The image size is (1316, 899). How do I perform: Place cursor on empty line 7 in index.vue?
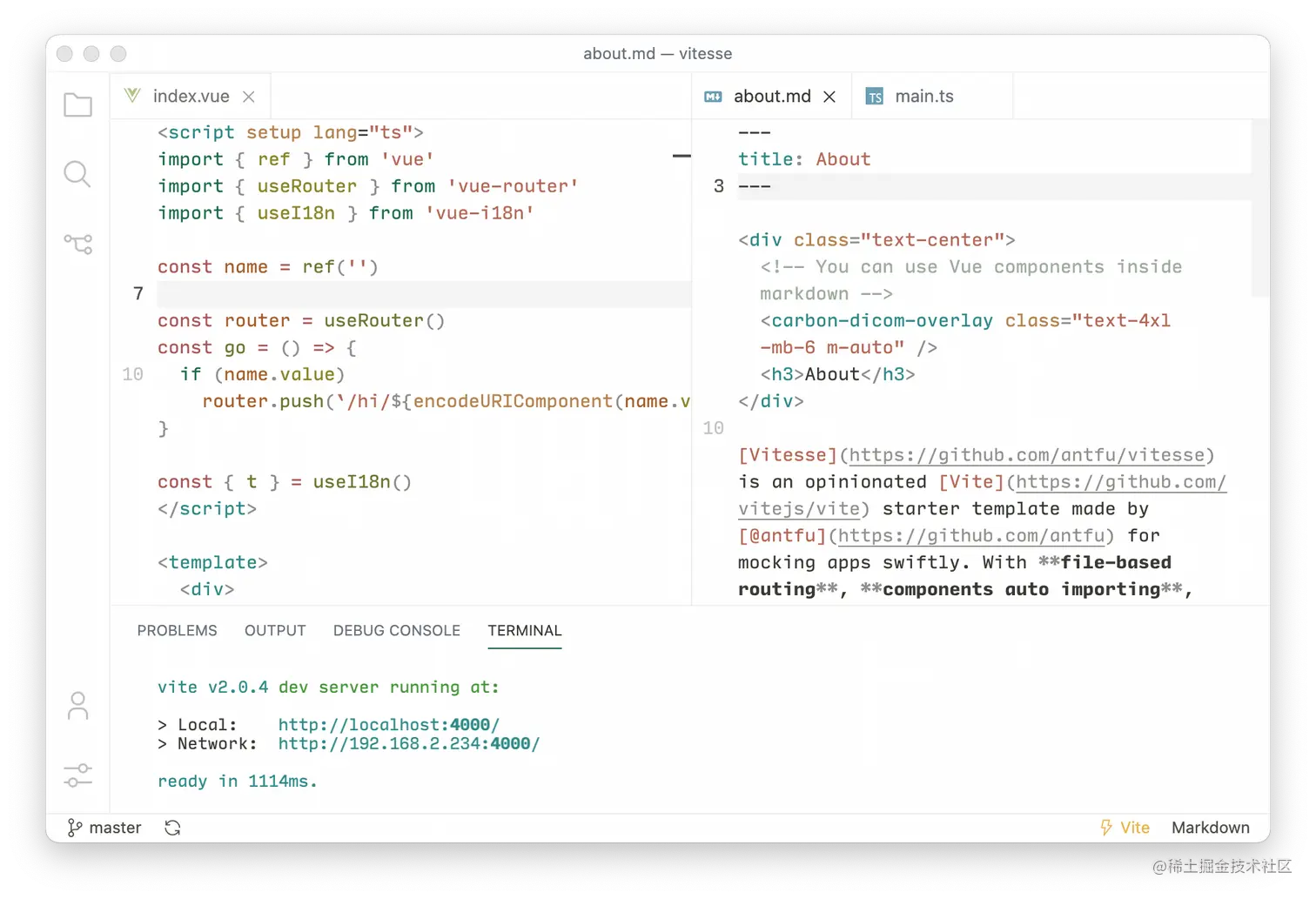coord(424,294)
